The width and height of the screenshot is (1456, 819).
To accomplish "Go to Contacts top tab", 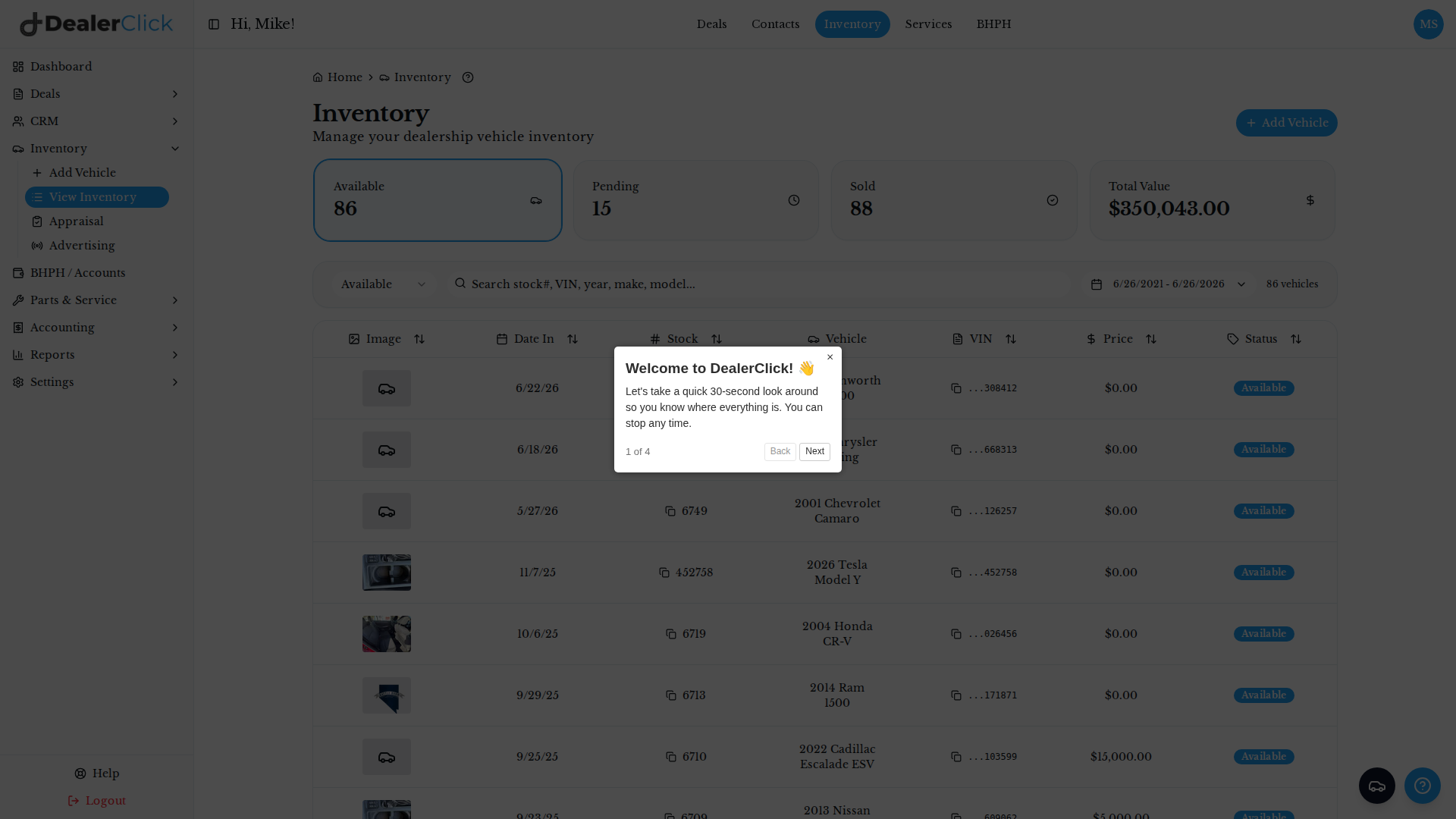I will (775, 24).
